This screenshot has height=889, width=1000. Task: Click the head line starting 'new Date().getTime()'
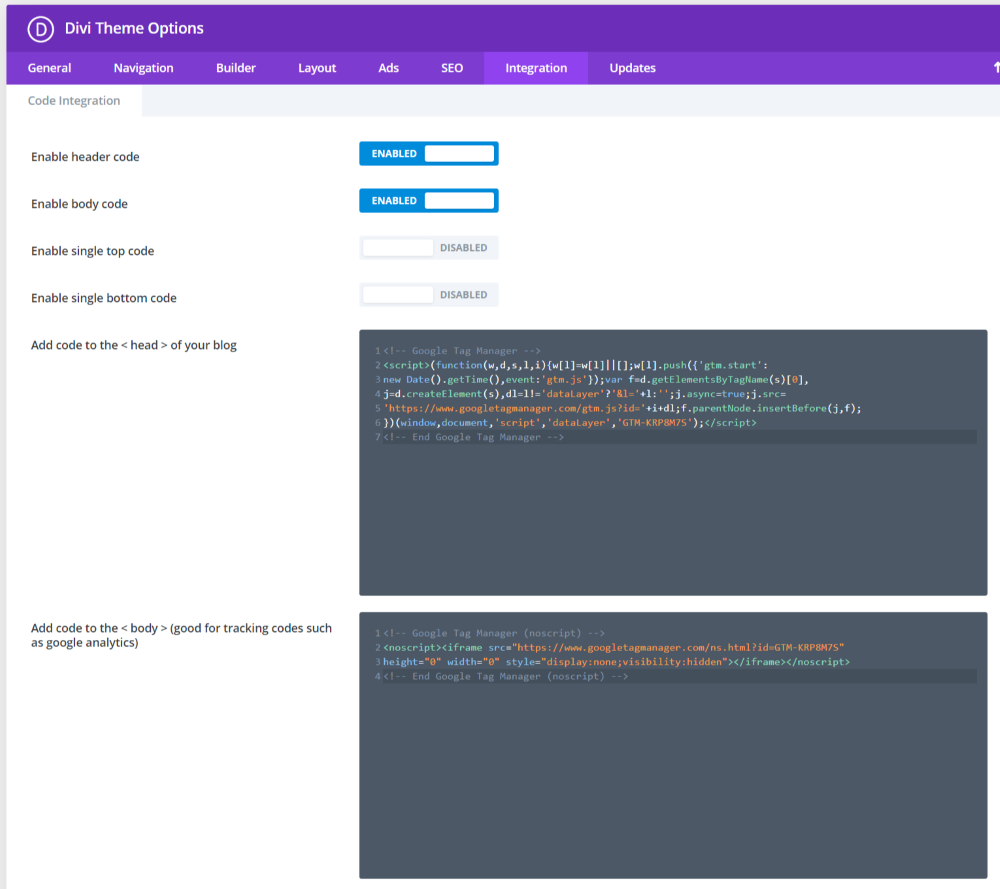pyautogui.click(x=596, y=380)
